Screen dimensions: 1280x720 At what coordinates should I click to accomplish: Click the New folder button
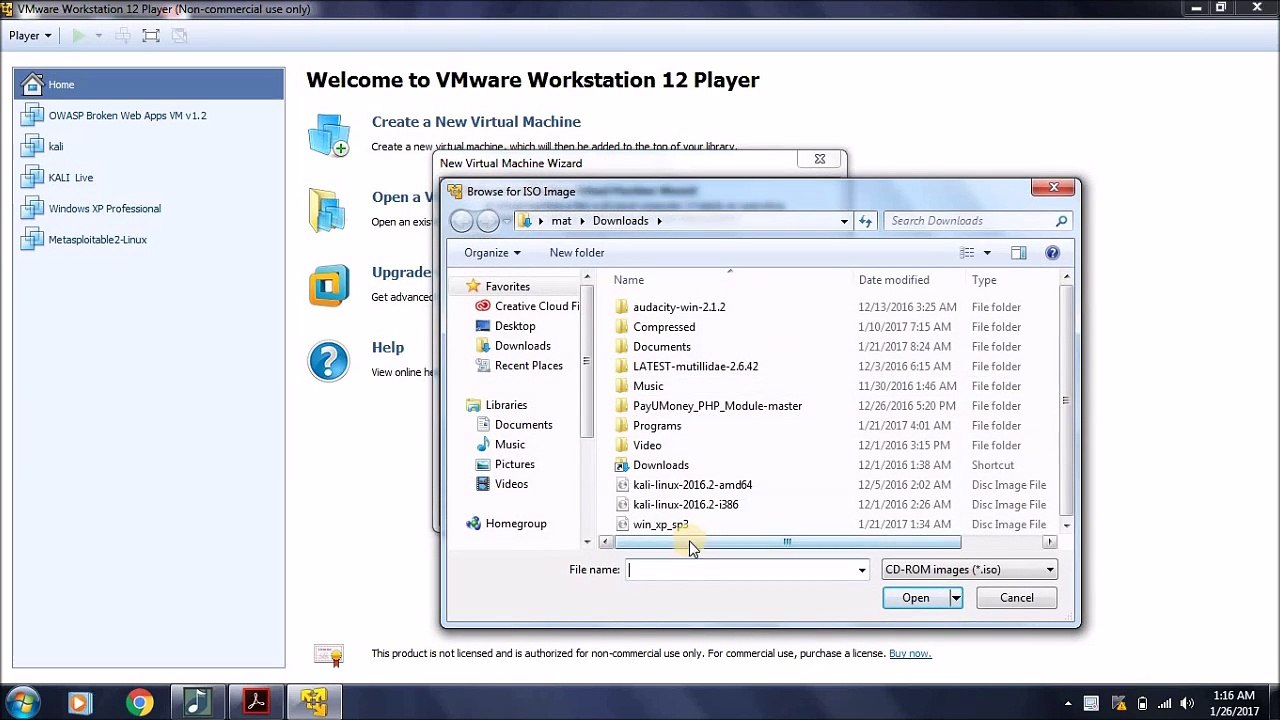(x=577, y=253)
